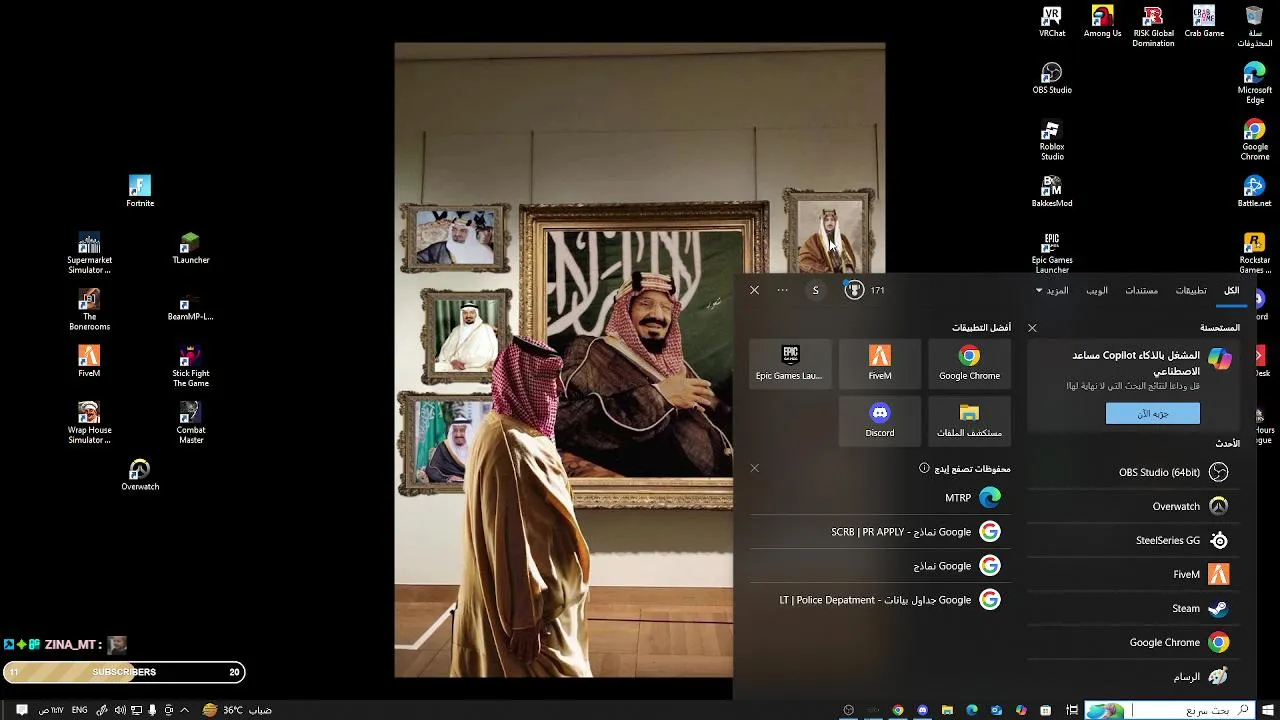Open Roblox Studio desktop shortcut
Image resolution: width=1280 pixels, height=720 pixels.
pos(1051,141)
